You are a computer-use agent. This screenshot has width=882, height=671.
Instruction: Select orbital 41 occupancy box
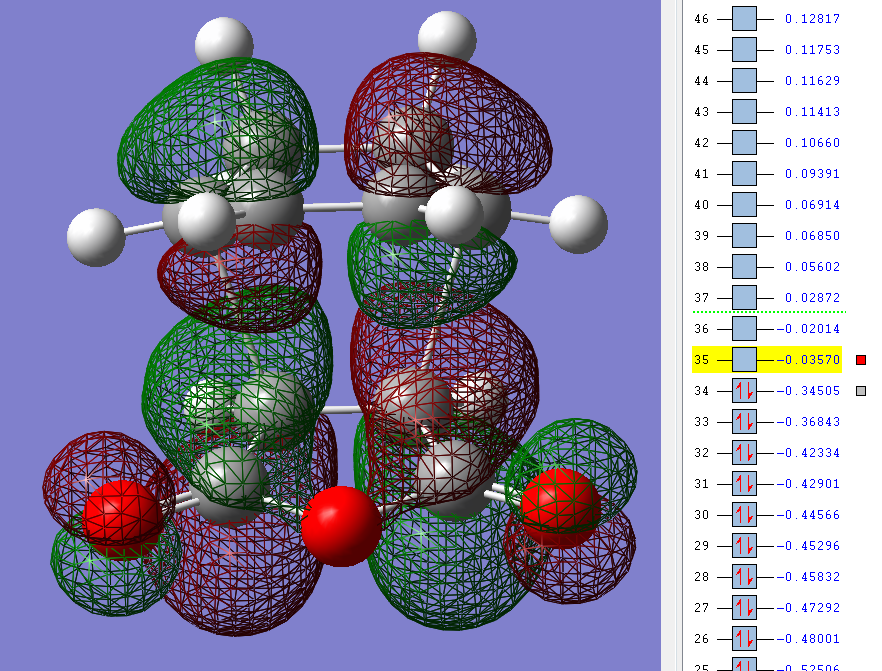(744, 173)
